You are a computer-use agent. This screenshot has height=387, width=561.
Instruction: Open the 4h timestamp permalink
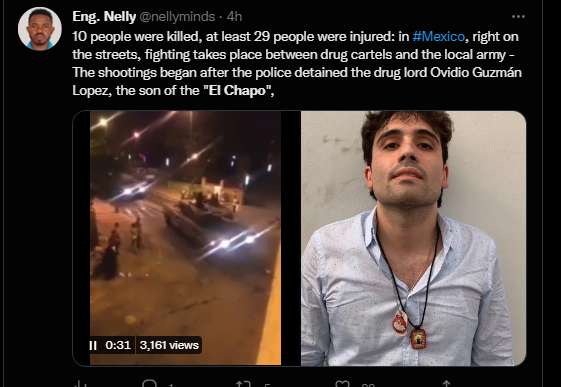[x=234, y=16]
